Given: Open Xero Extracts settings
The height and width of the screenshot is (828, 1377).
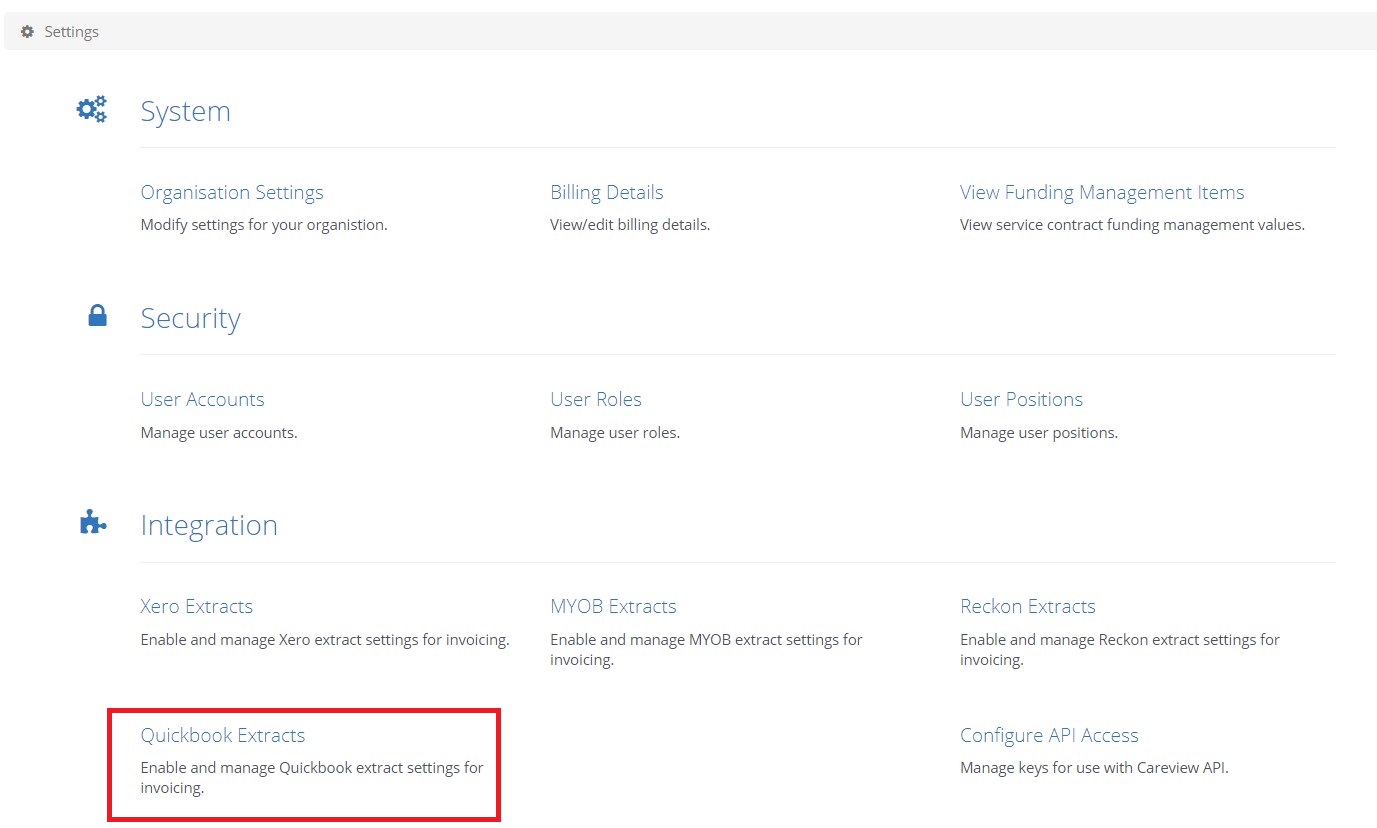Looking at the screenshot, I should pyautogui.click(x=196, y=606).
